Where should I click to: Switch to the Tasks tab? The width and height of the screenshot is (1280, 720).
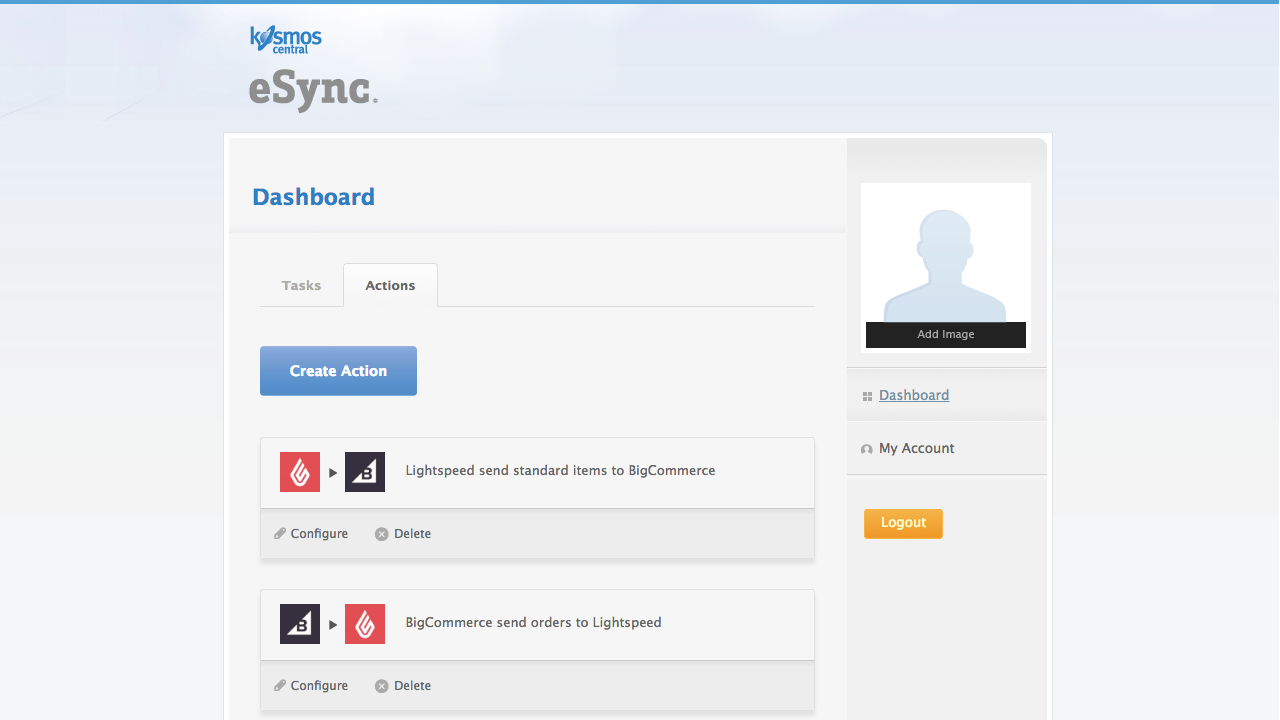301,285
